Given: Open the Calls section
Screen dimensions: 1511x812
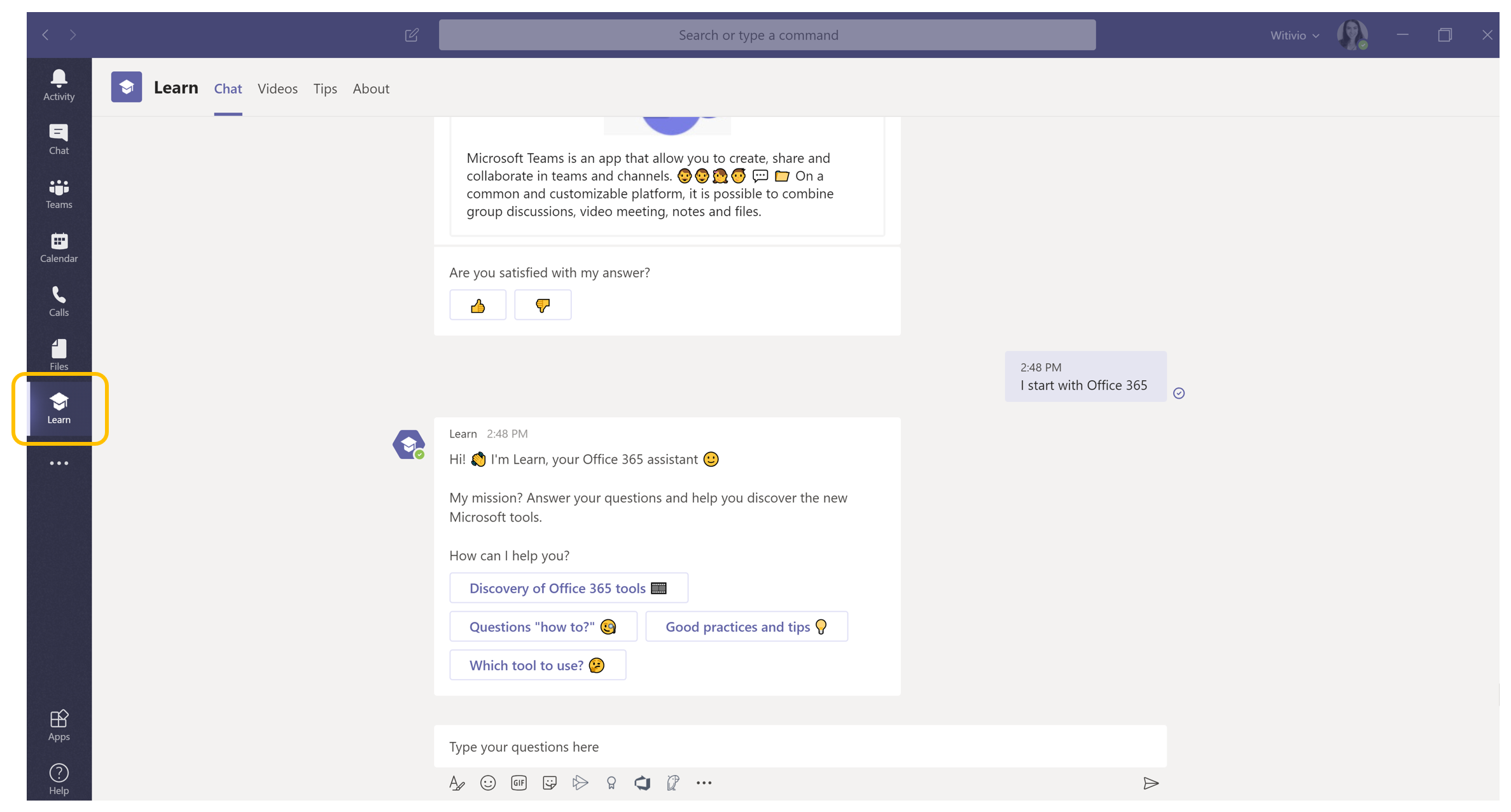Looking at the screenshot, I should [x=59, y=301].
